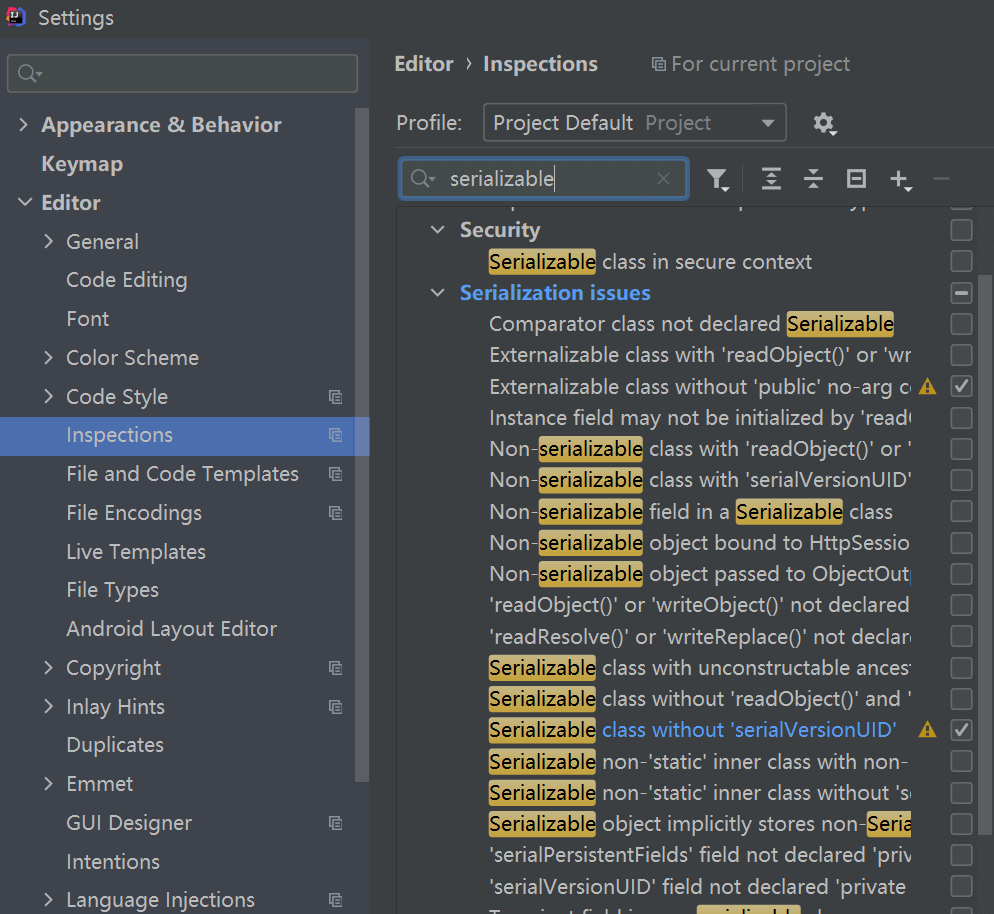Toggle Serializable class in secure context checkbox
Viewport: 994px width, 914px height.
pyautogui.click(x=961, y=262)
